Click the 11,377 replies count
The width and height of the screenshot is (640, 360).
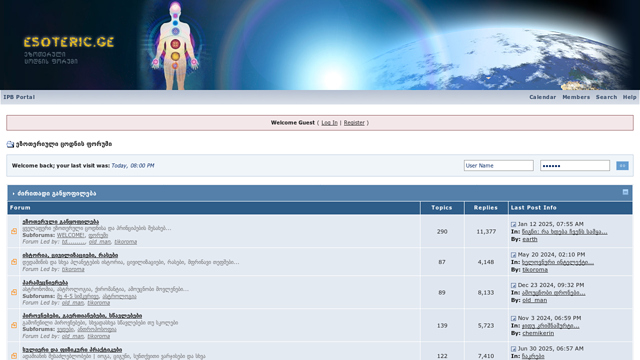click(x=486, y=231)
